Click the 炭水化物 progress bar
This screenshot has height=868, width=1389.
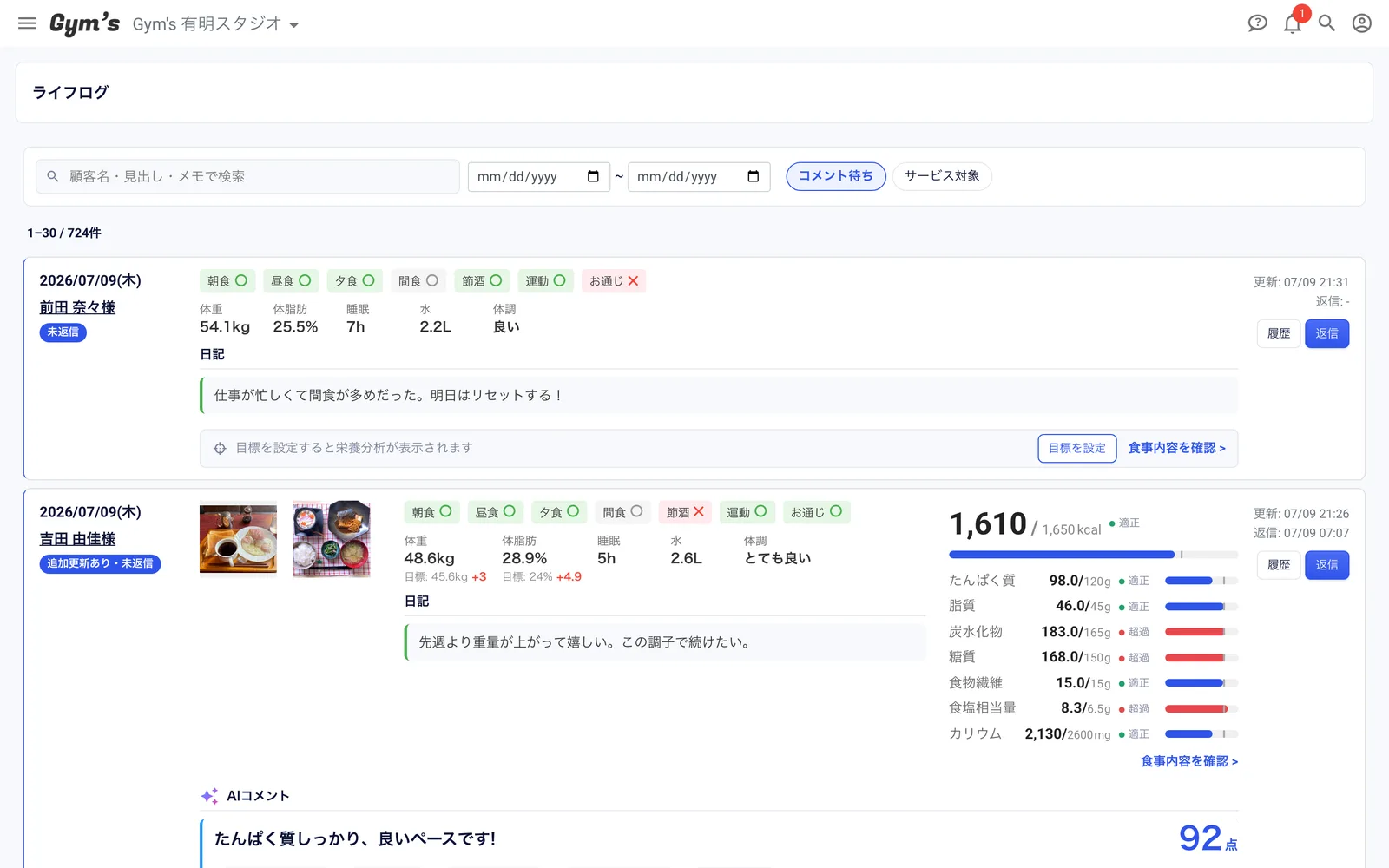point(1201,632)
